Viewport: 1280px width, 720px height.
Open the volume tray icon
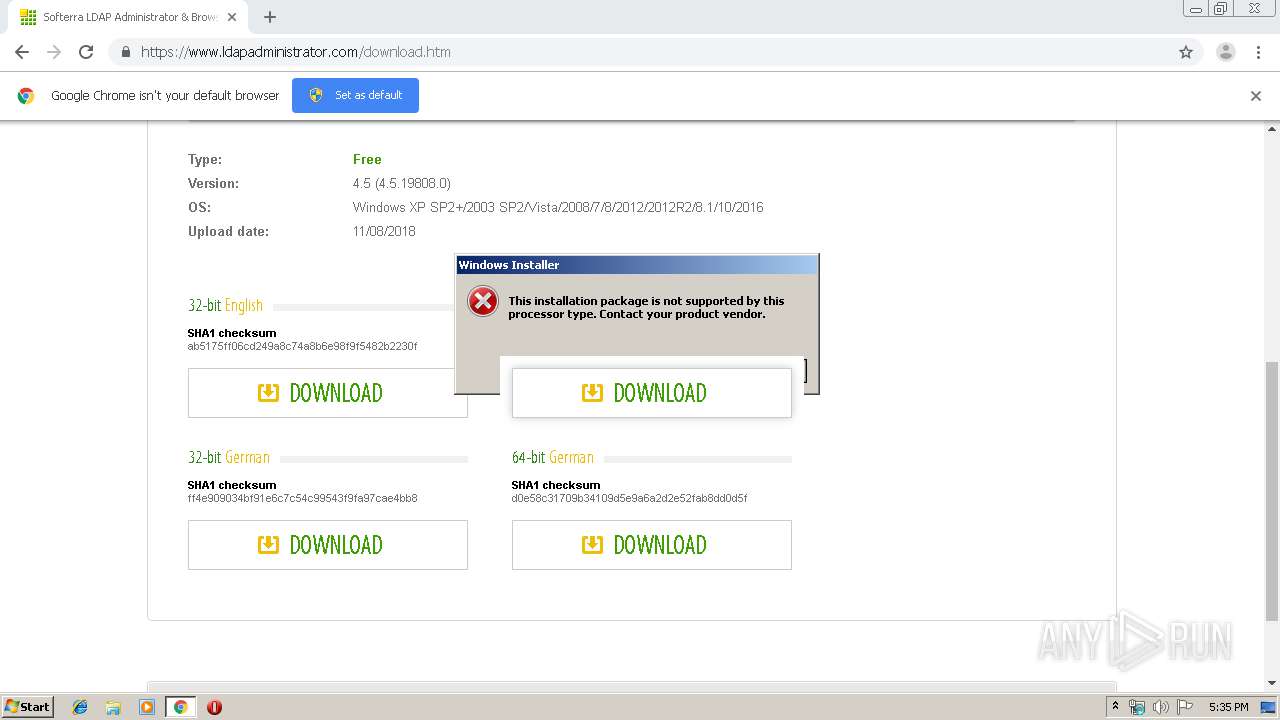[x=1161, y=707]
